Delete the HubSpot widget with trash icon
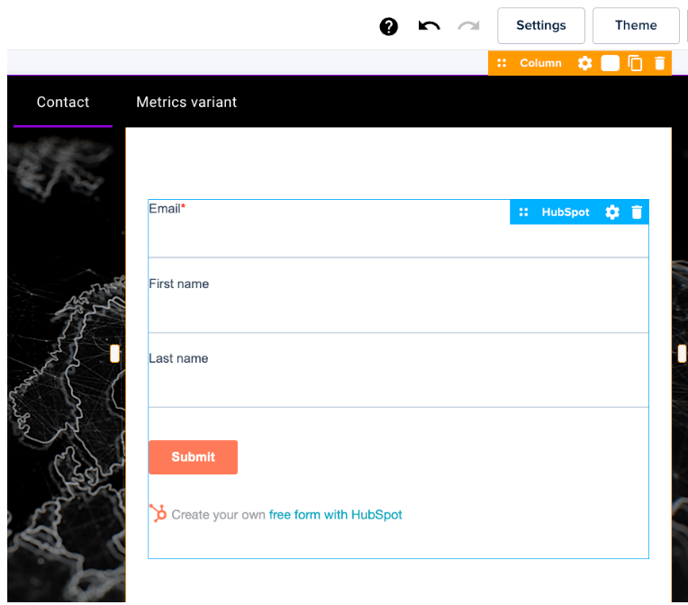 637,212
